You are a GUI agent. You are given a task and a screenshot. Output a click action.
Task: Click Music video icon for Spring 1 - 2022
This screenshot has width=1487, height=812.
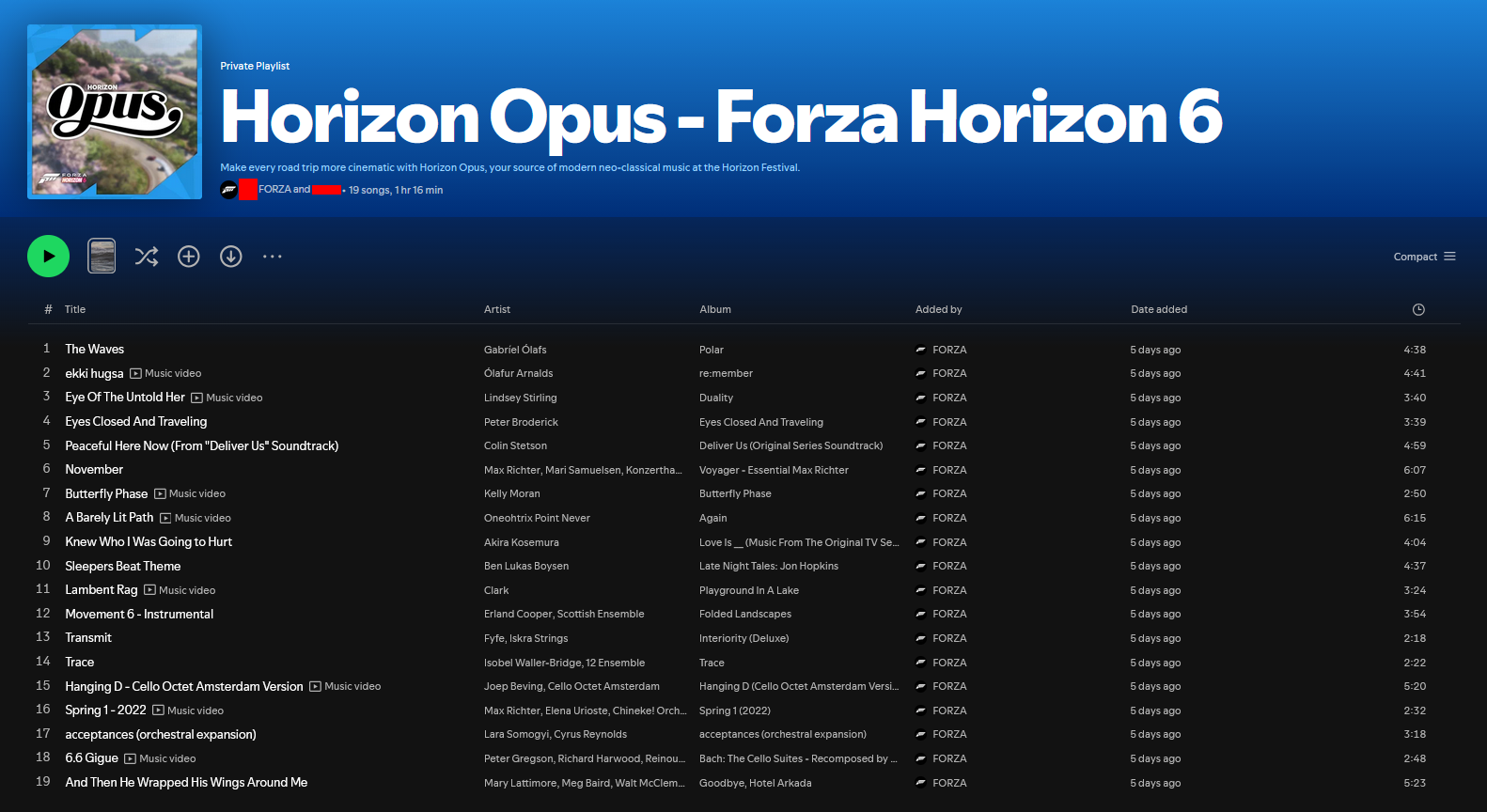pos(158,710)
